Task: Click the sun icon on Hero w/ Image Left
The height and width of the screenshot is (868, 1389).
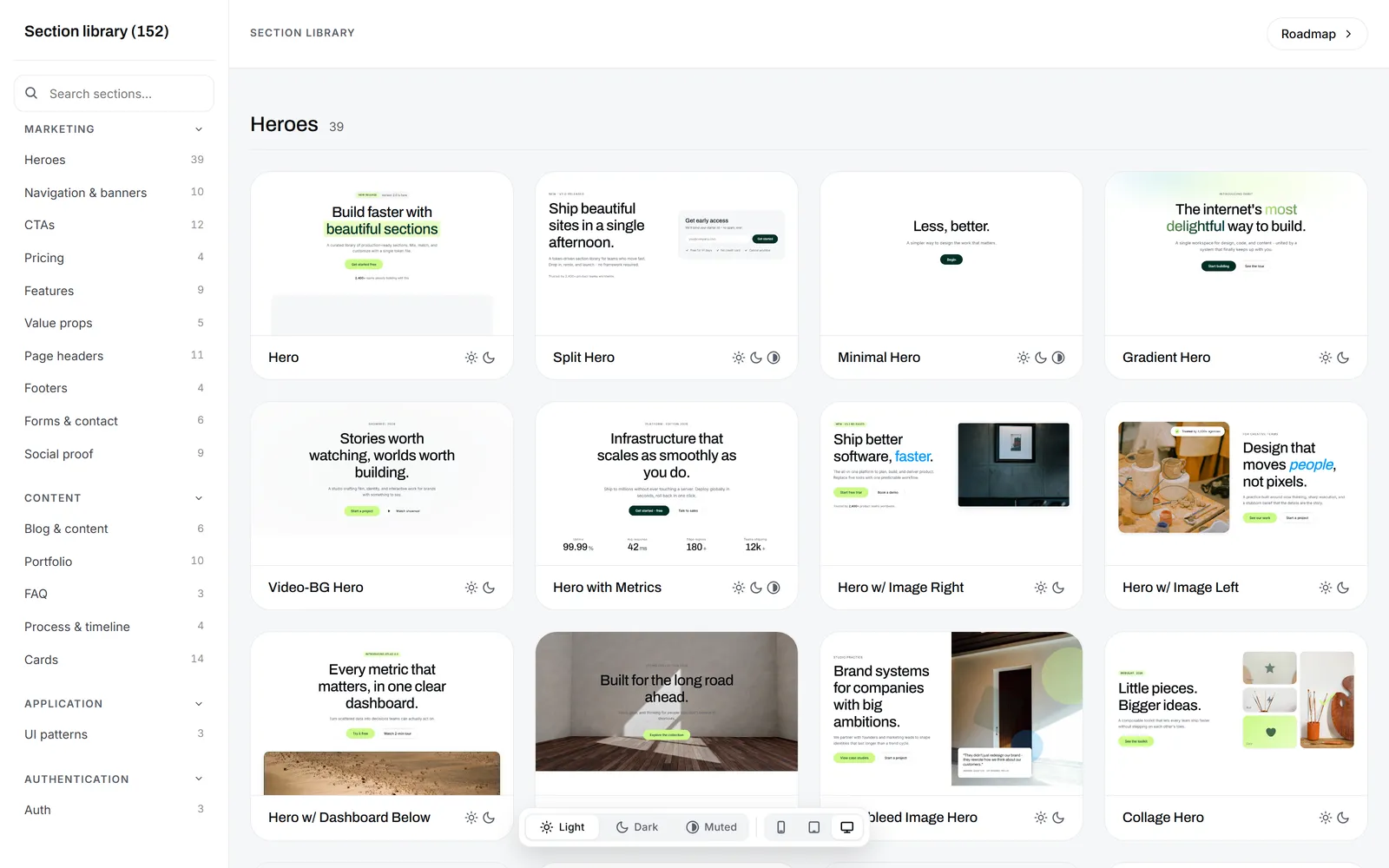Action: pyautogui.click(x=1326, y=588)
